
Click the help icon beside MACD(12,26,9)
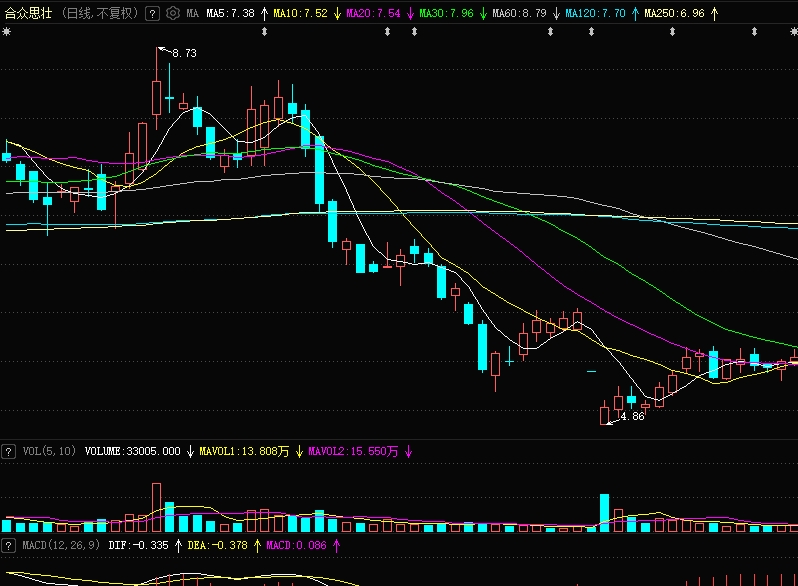coord(8,546)
